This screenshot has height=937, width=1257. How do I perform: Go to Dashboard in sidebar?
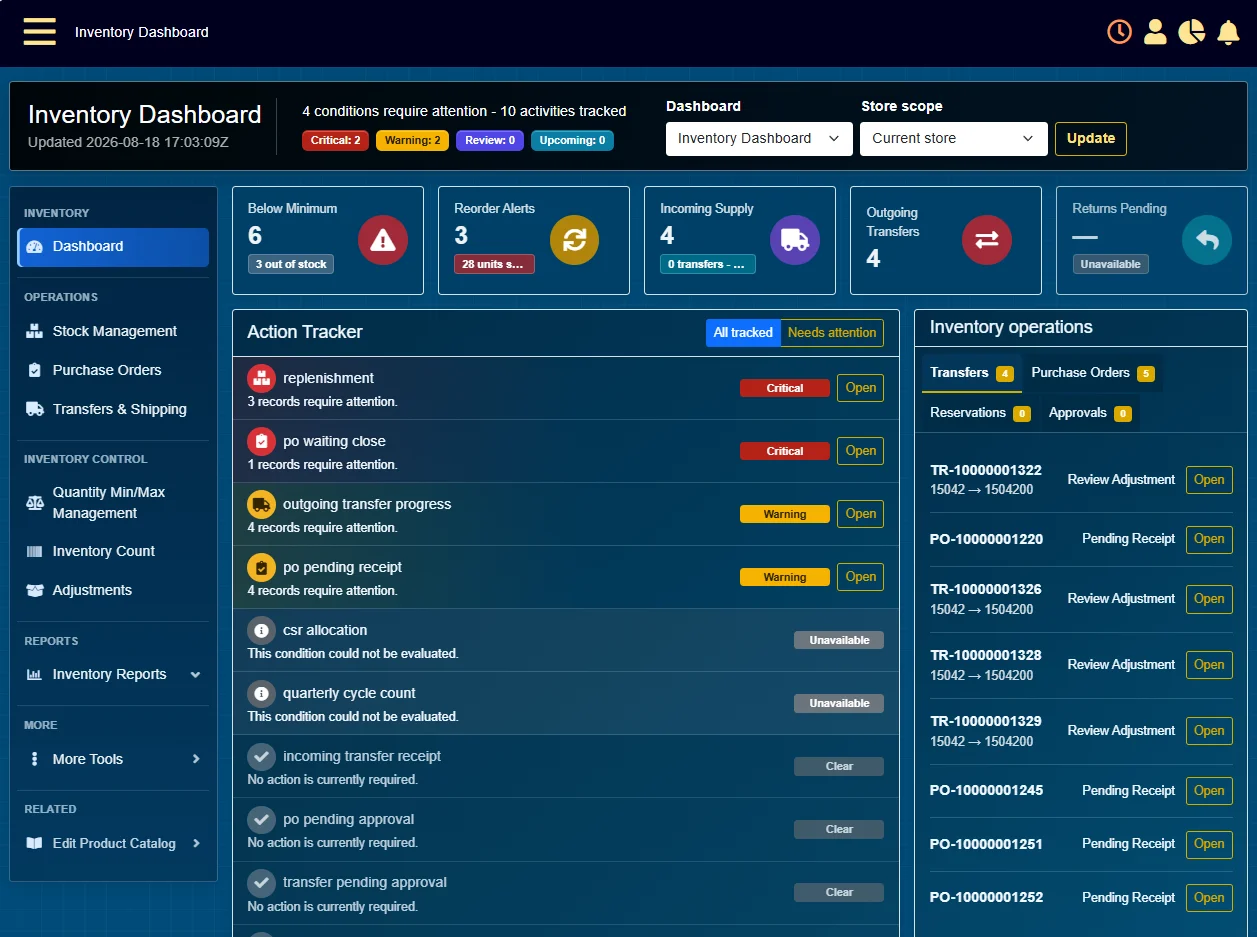[x=113, y=247]
